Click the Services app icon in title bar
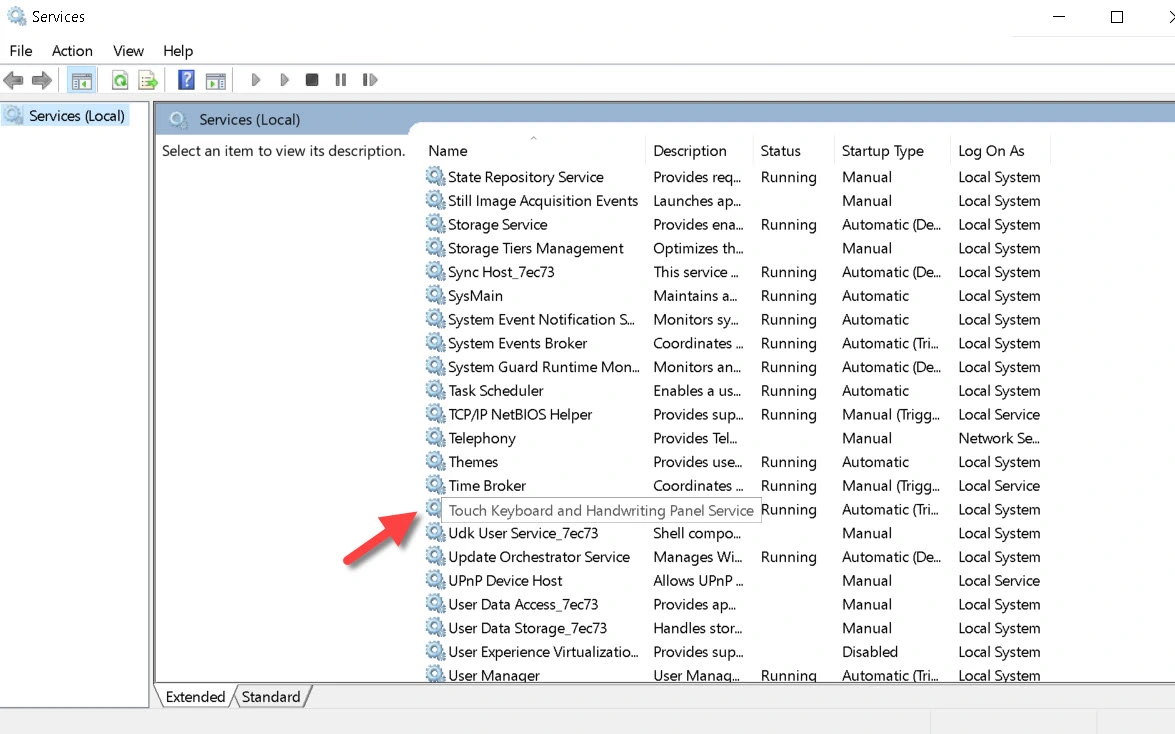Image resolution: width=1175 pixels, height=734 pixels. [x=16, y=16]
